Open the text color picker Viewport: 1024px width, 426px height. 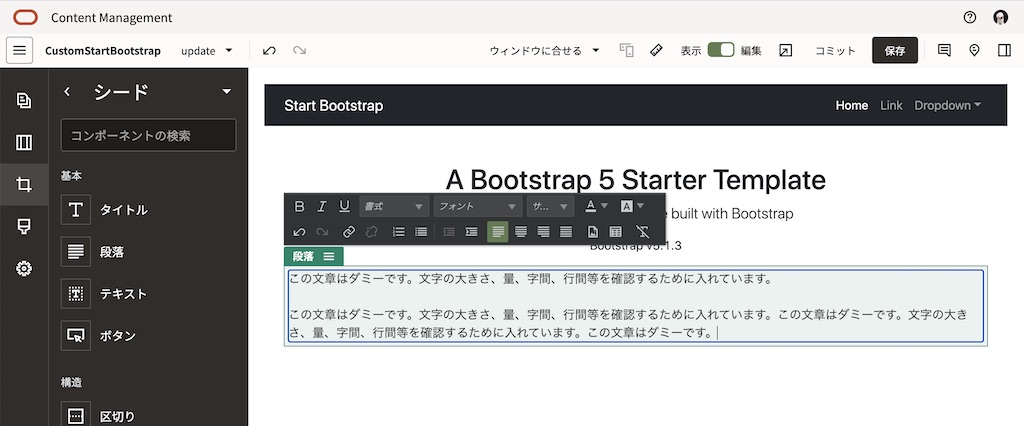[x=596, y=206]
